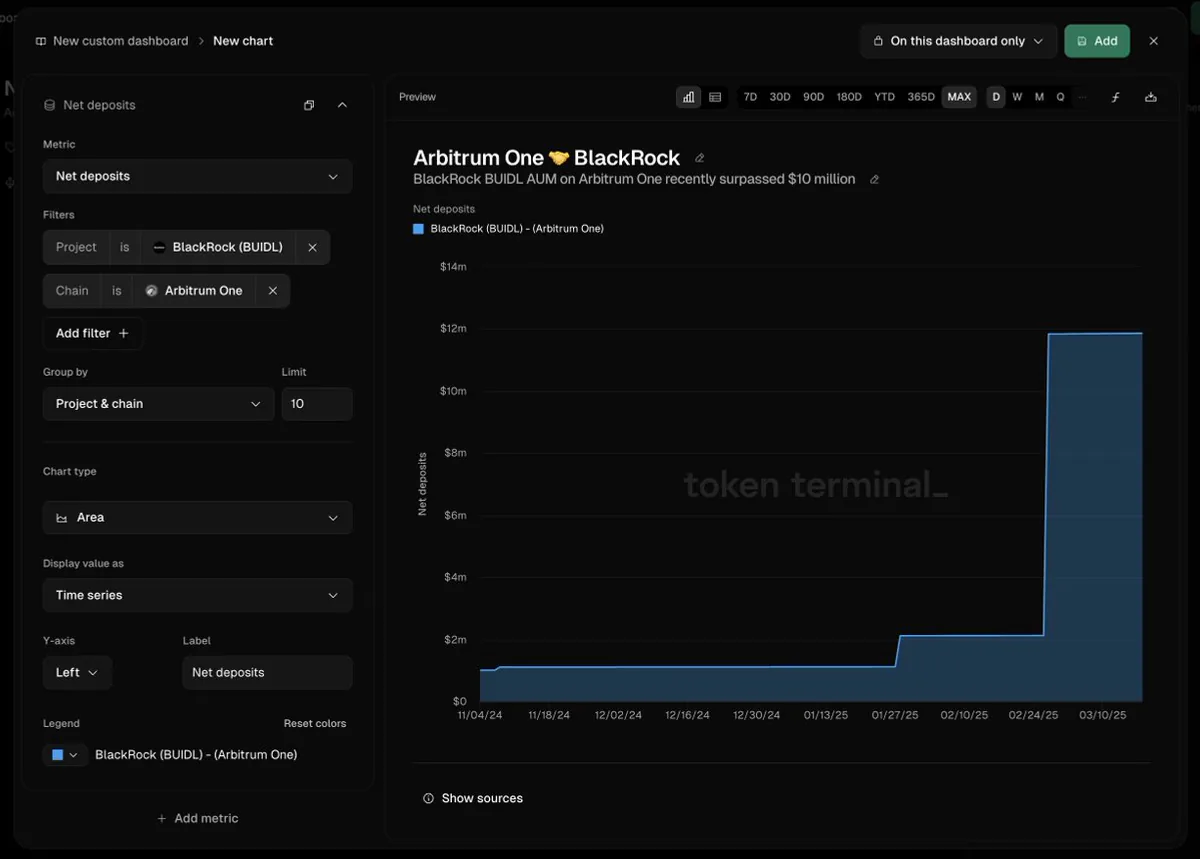
Task: Click the Limit input field showing 10
Action: pos(317,404)
